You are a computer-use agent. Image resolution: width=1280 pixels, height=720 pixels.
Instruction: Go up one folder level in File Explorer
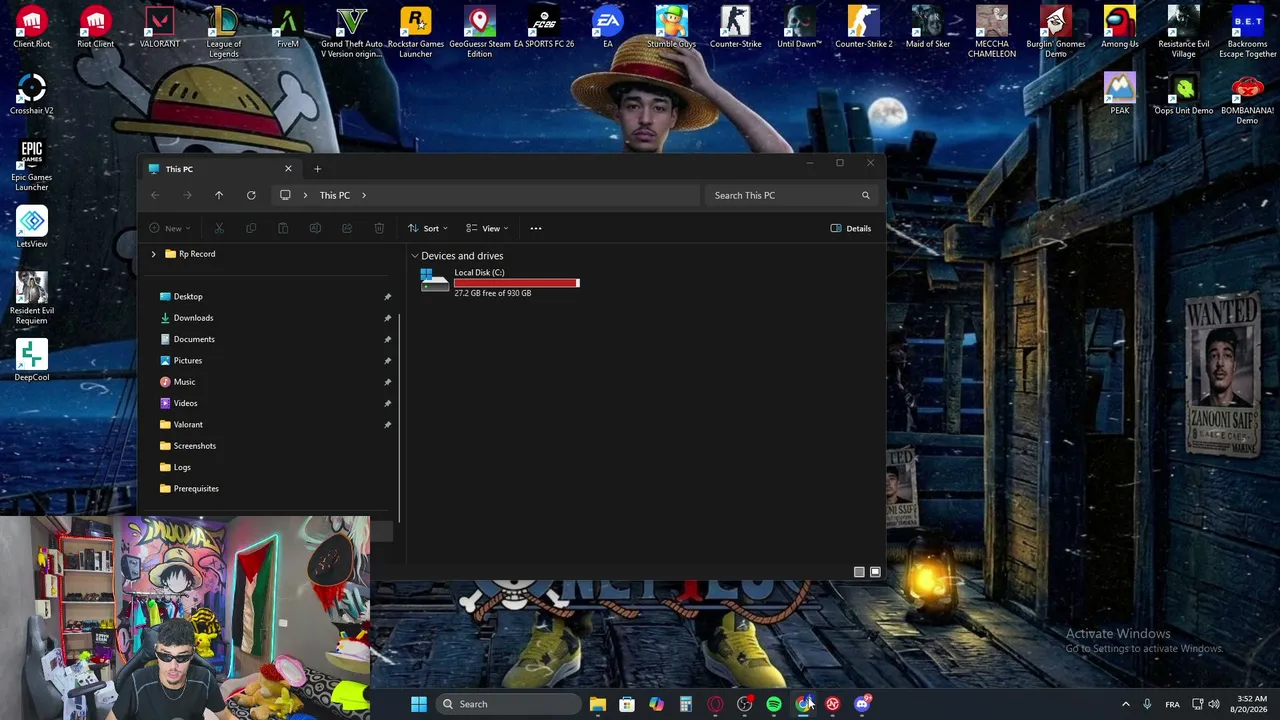click(219, 195)
